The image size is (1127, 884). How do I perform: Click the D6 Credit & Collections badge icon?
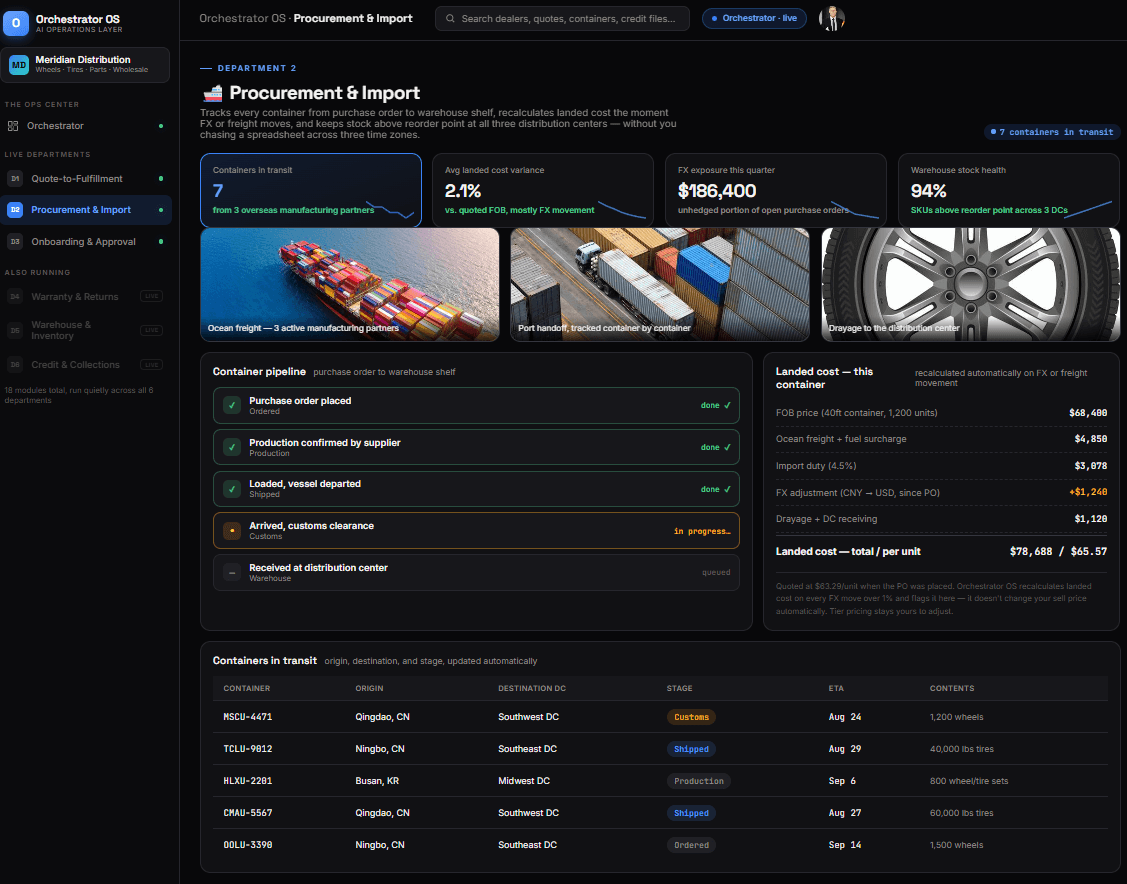(15, 364)
